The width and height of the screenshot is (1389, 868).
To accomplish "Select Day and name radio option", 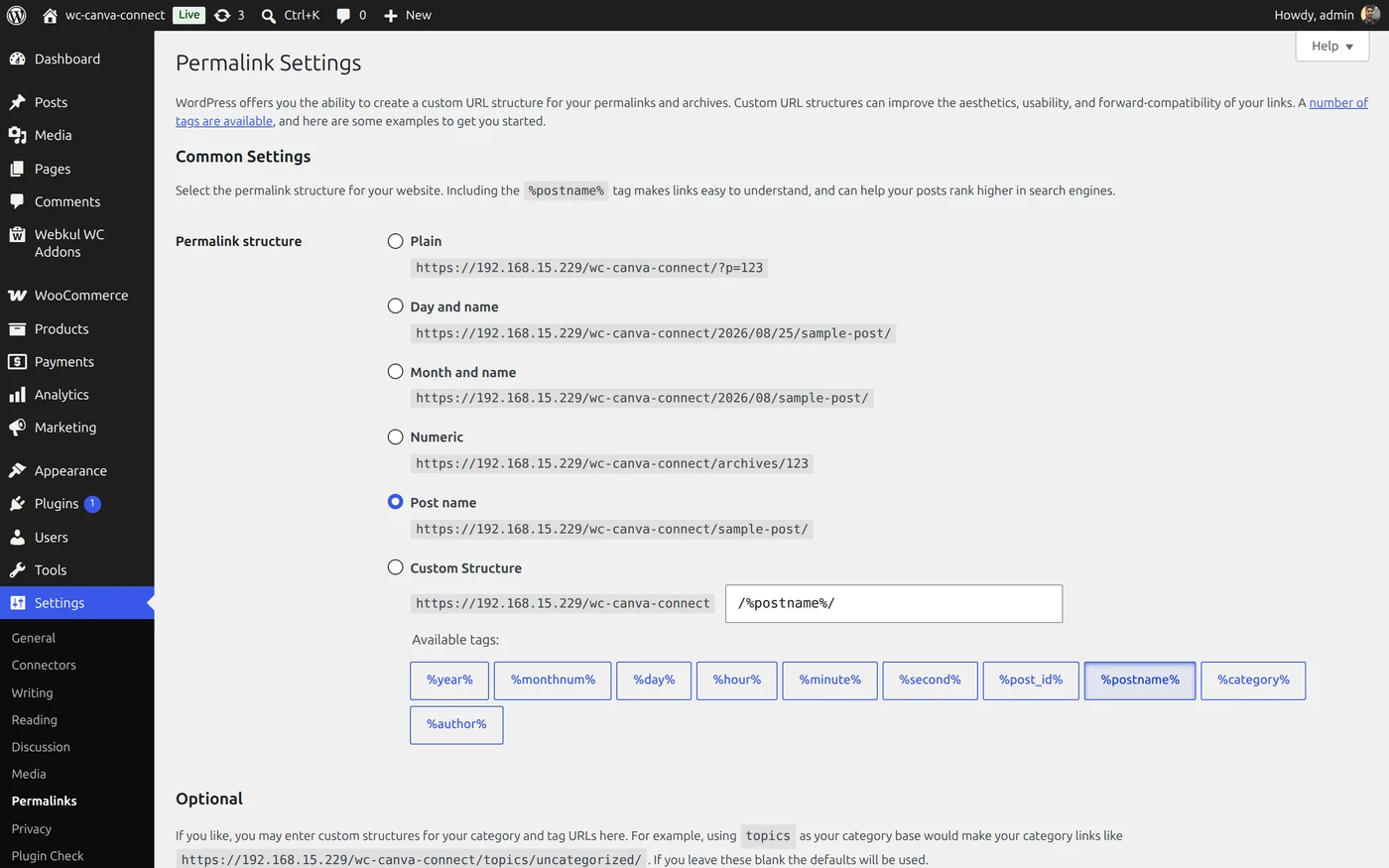I will point(395,307).
